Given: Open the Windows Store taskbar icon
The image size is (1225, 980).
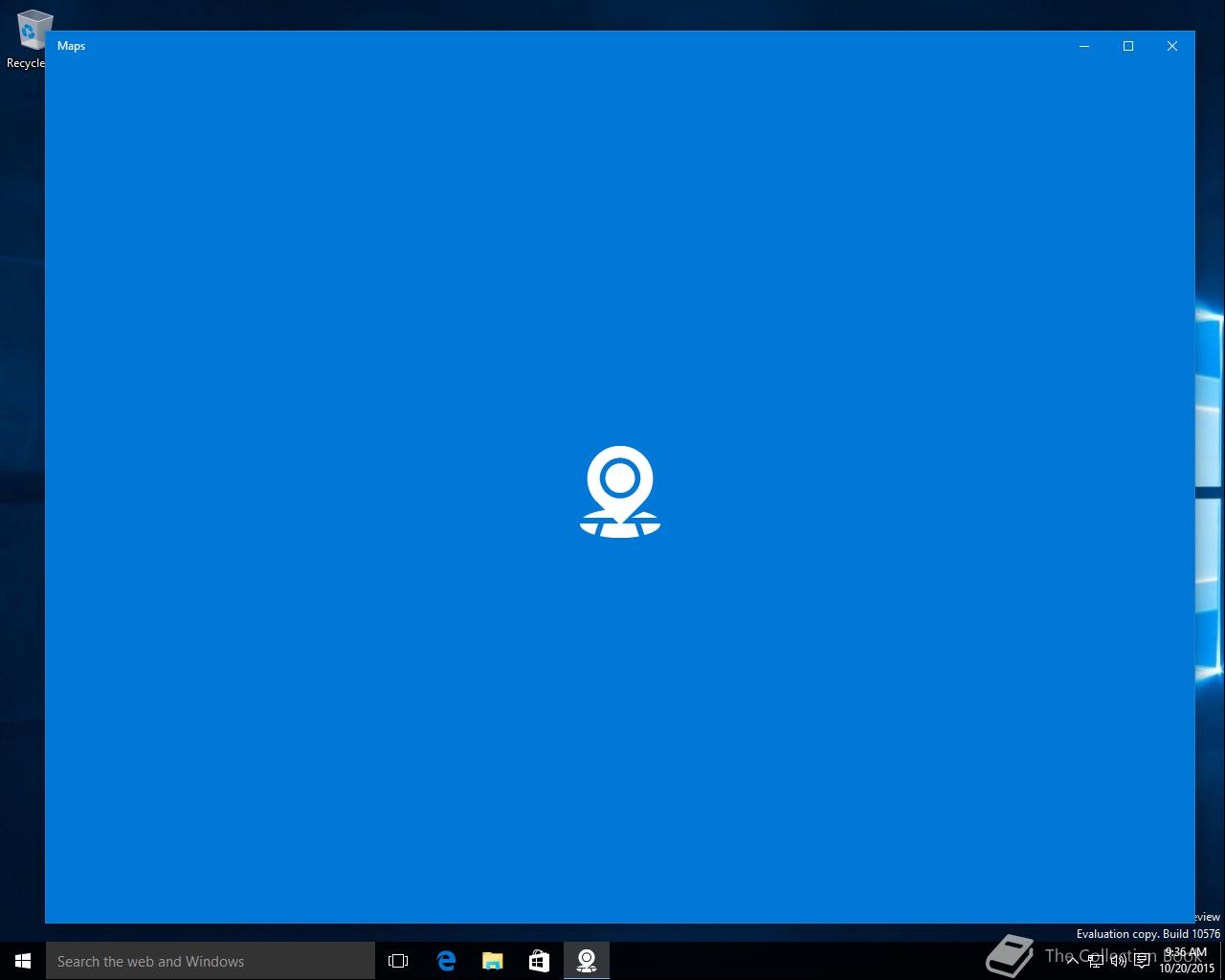Looking at the screenshot, I should 540,961.
